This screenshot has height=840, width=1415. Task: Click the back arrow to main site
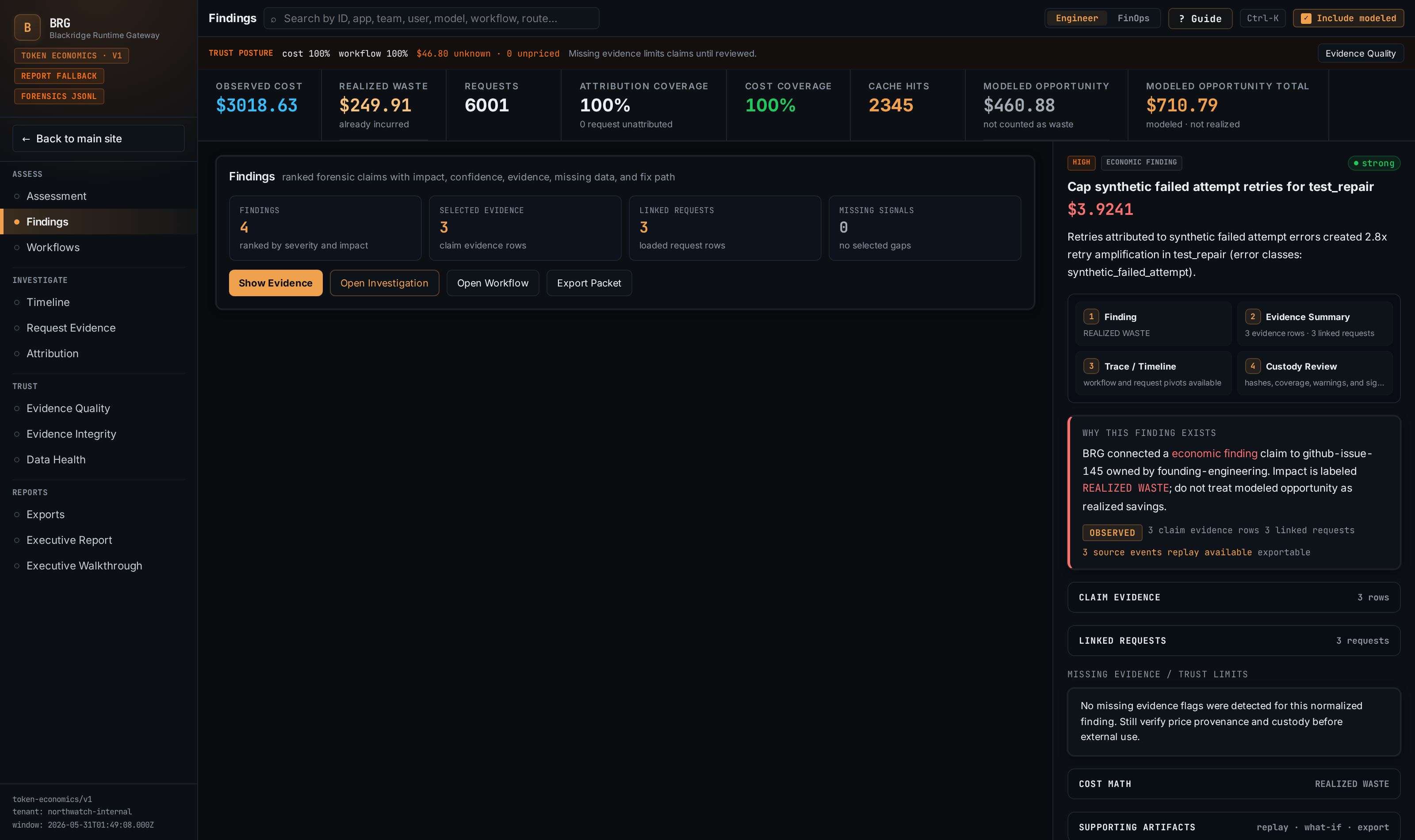pyautogui.click(x=26, y=139)
